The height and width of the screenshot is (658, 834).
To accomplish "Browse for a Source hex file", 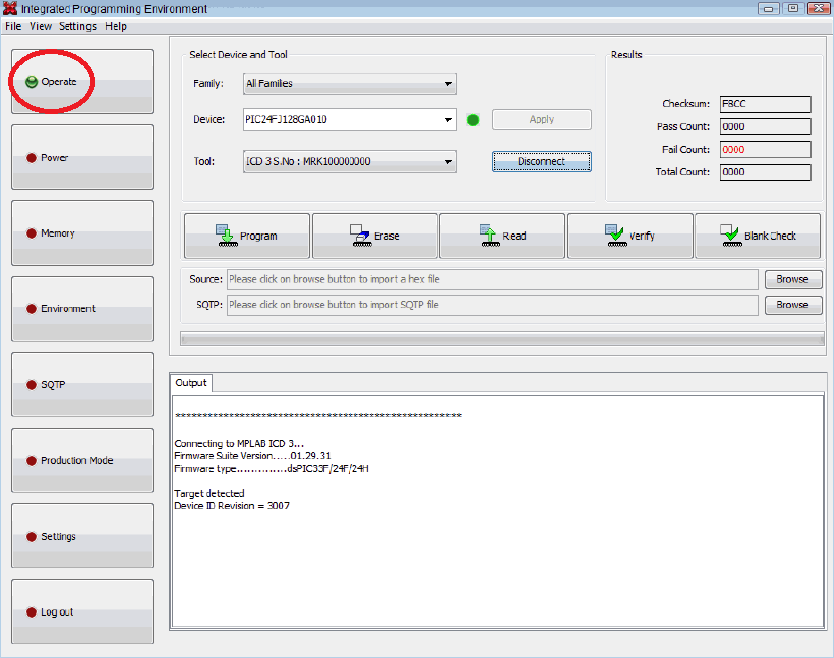I will click(x=792, y=280).
